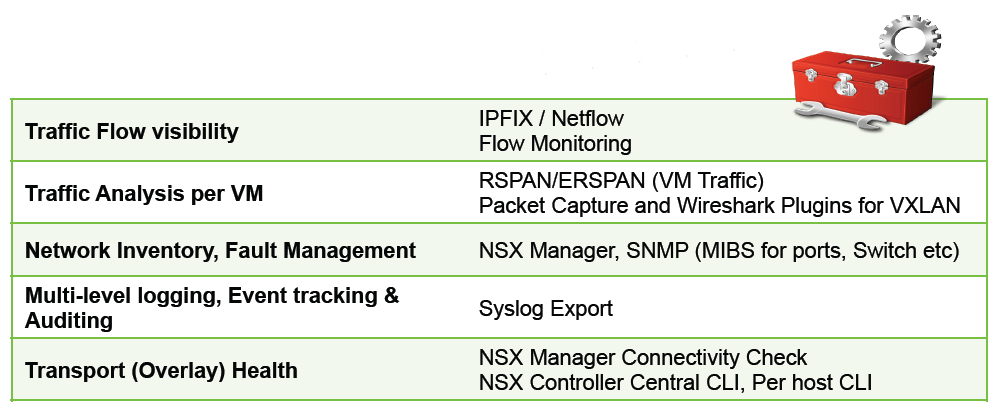Screen dimensions: 1000x412
Task: Select Network Inventory, Fault Management heading
Action: click(x=220, y=250)
